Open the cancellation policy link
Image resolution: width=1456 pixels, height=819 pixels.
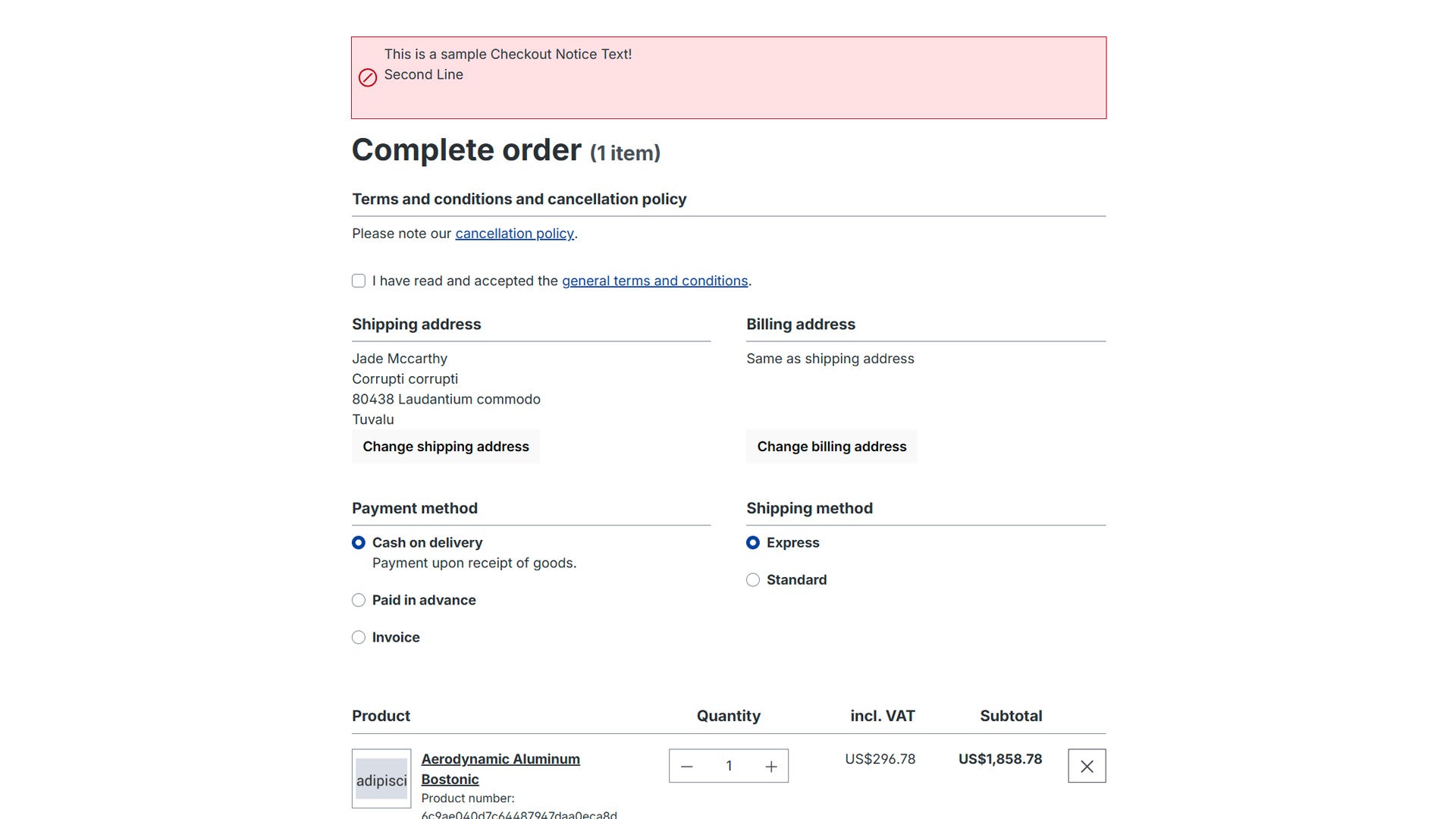click(x=514, y=234)
